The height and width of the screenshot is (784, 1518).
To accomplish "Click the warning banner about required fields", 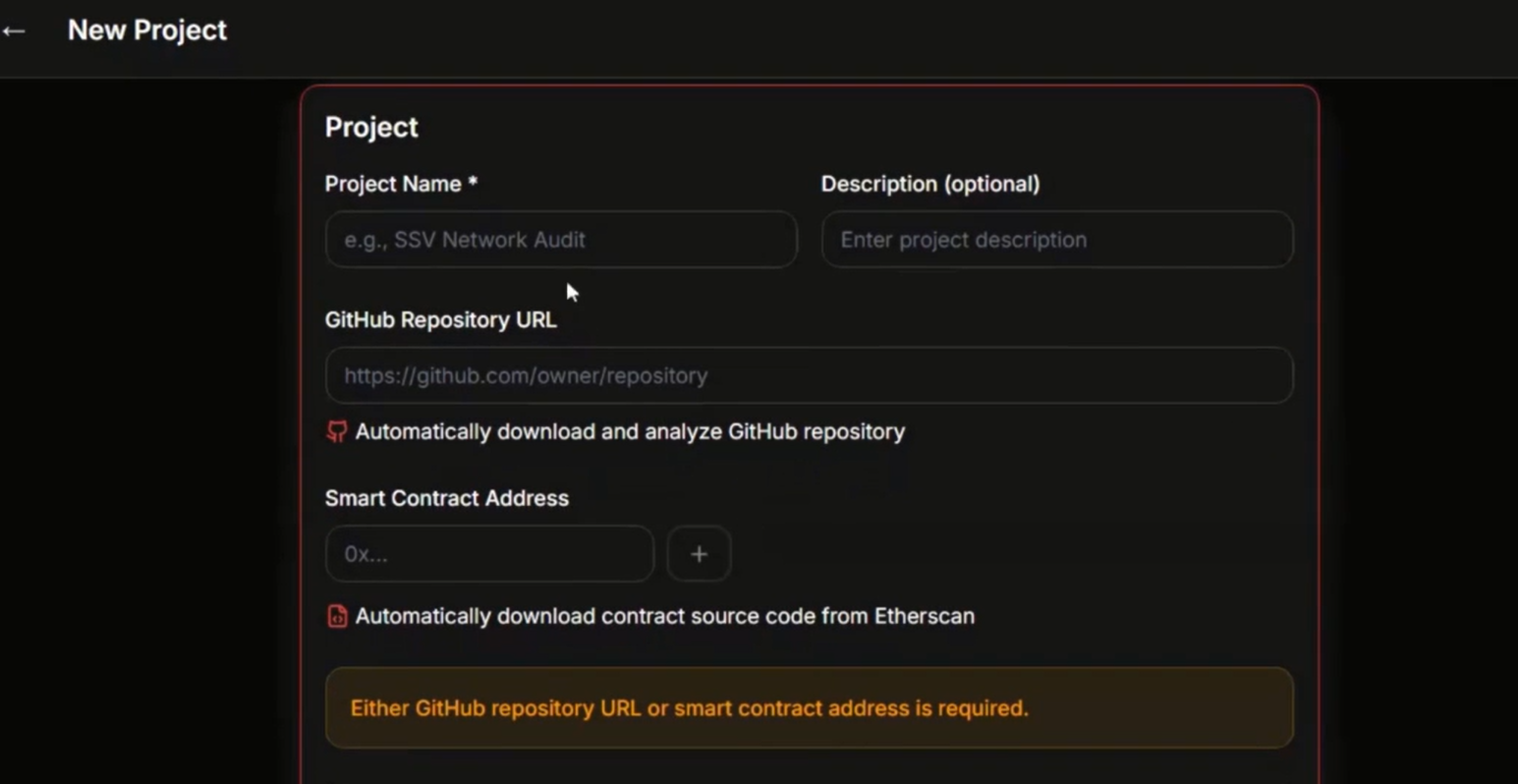I will [x=809, y=707].
